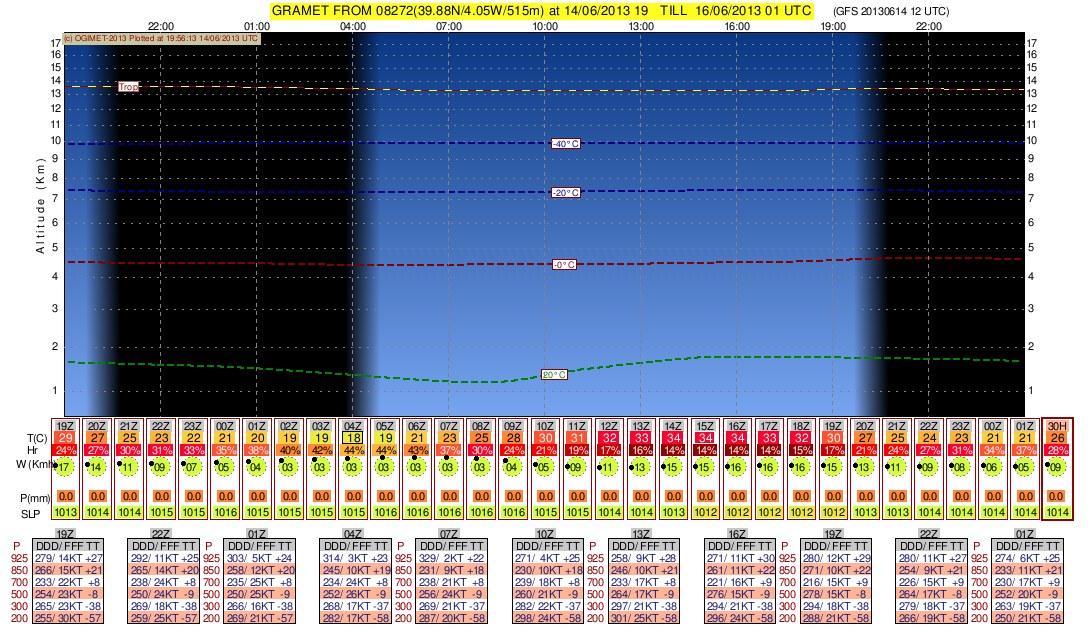Click the 40% humidity value

(x=289, y=450)
